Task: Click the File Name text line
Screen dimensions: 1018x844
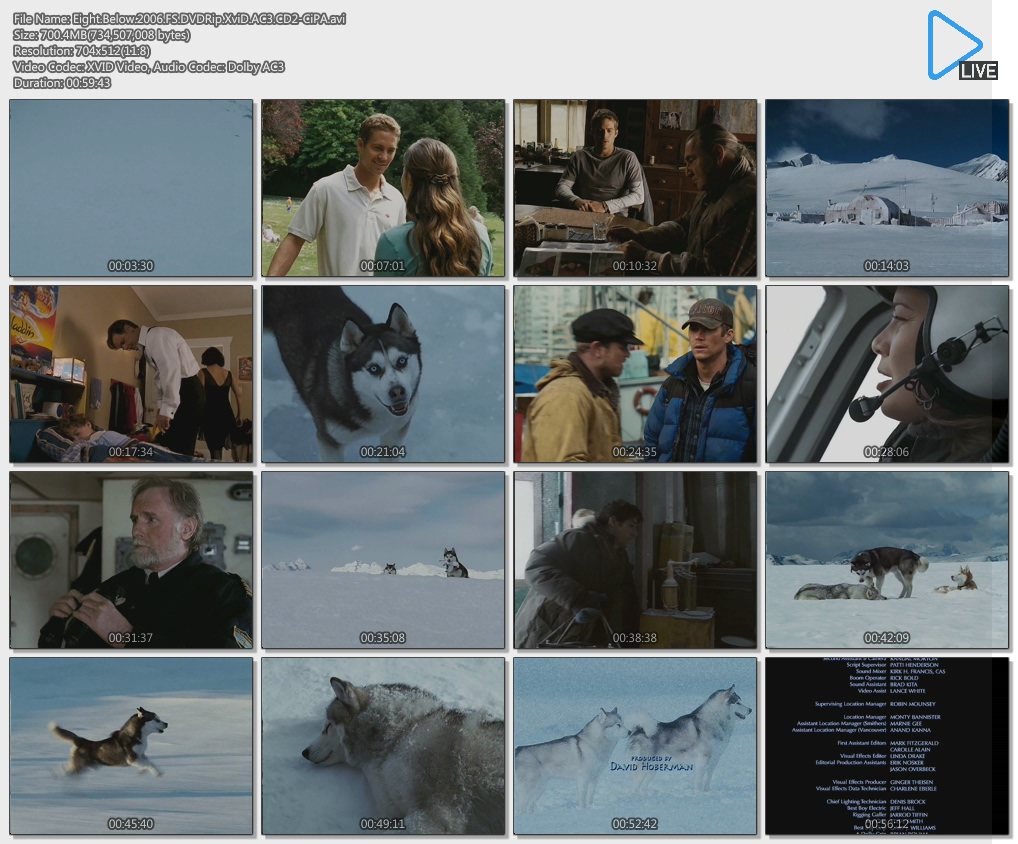Action: pyautogui.click(x=180, y=19)
